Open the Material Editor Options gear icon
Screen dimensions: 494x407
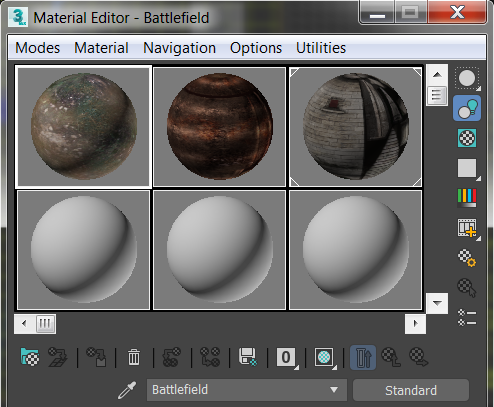[x=467, y=258]
